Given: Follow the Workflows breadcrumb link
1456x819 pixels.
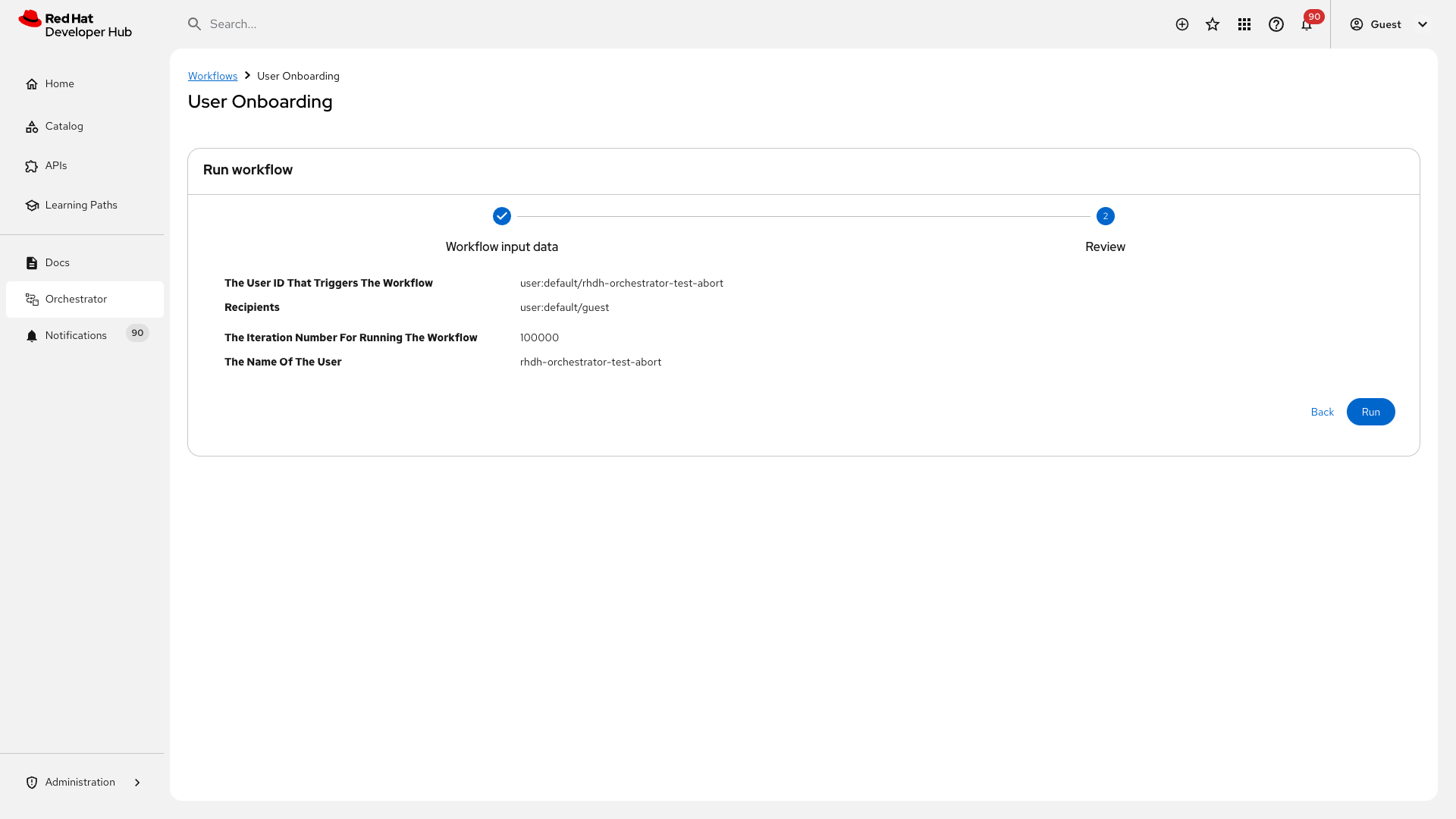Looking at the screenshot, I should [212, 76].
